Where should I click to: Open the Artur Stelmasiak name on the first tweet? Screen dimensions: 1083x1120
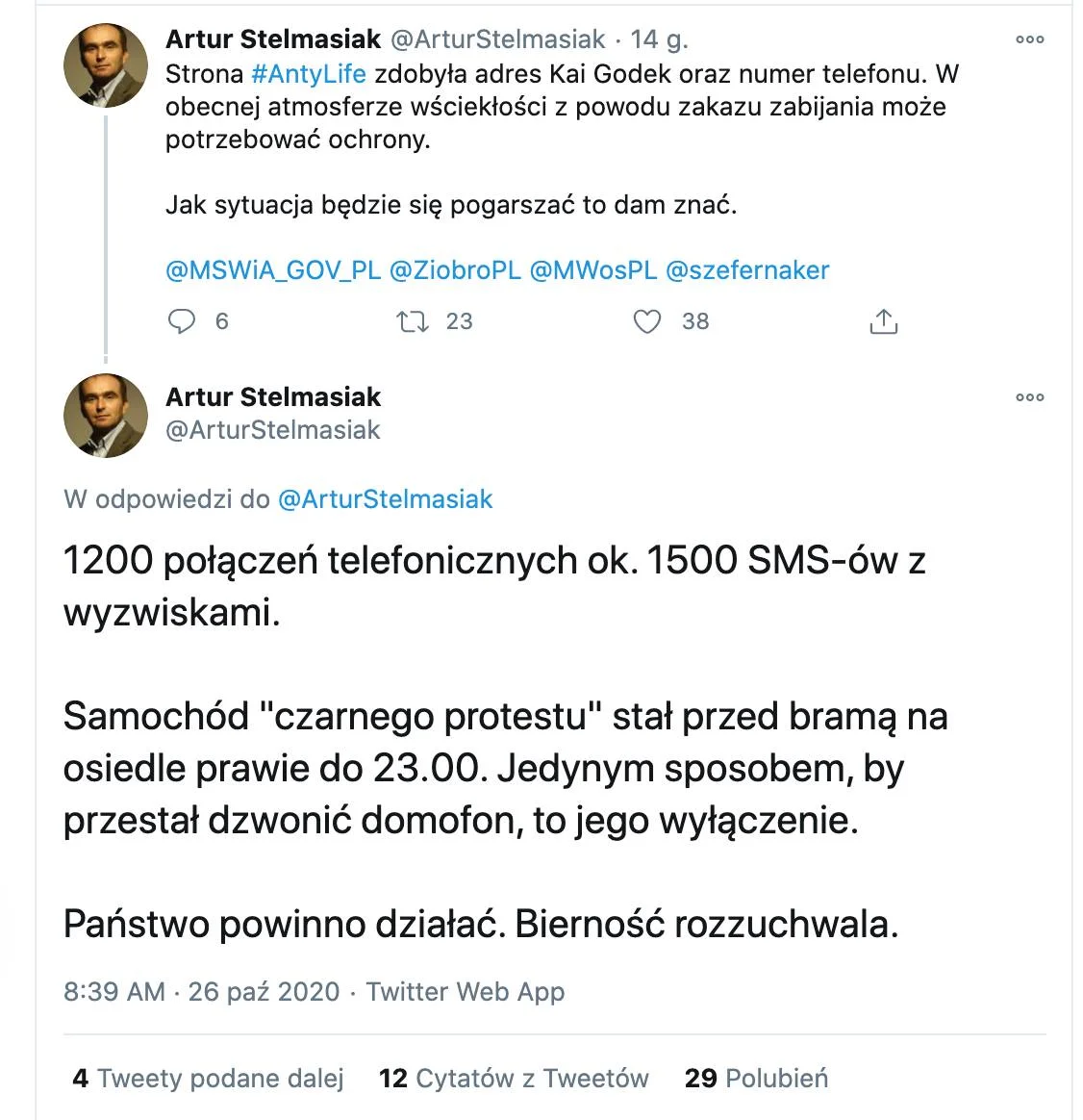coord(273,39)
